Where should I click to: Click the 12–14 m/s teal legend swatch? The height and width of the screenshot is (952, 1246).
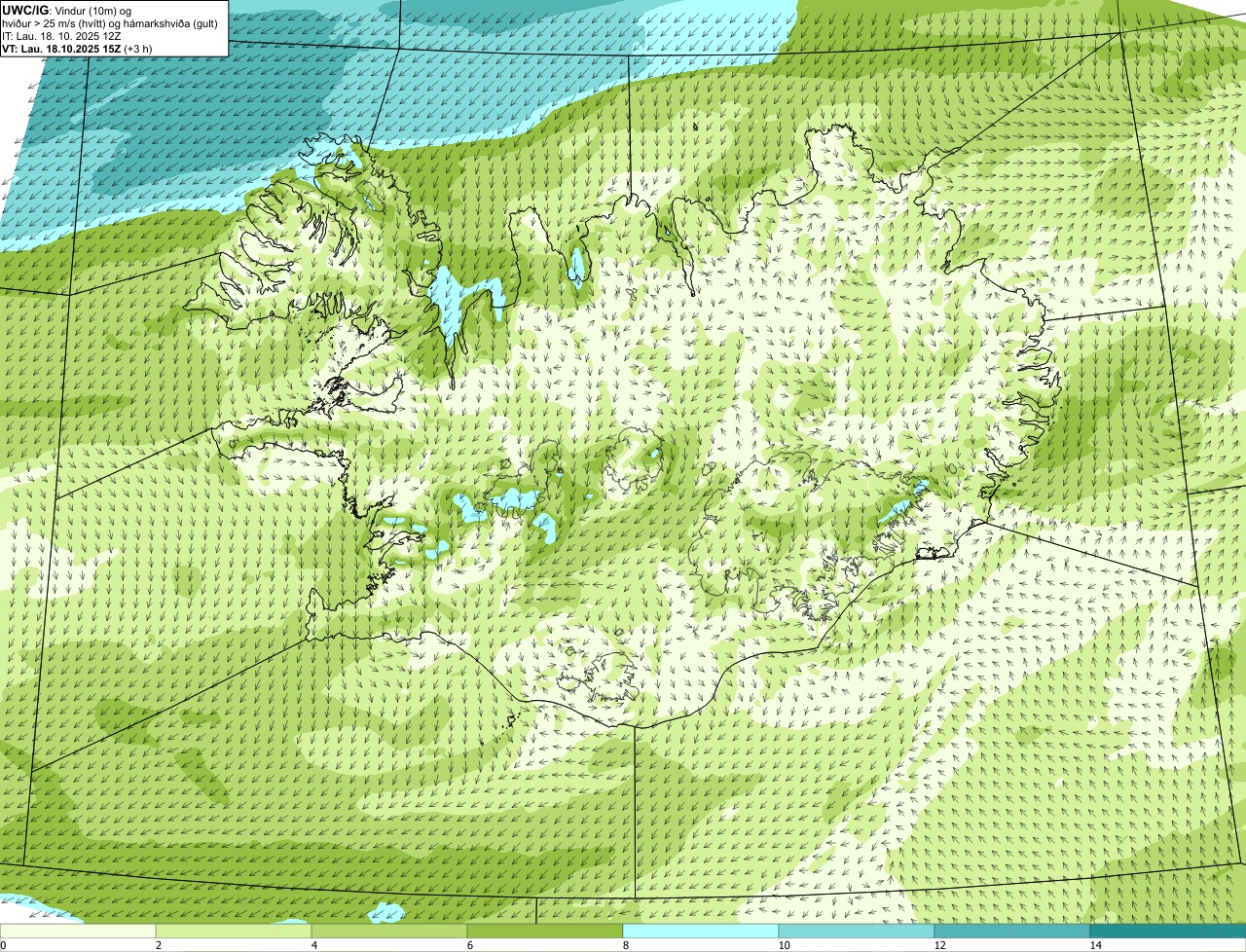[x=1012, y=931]
